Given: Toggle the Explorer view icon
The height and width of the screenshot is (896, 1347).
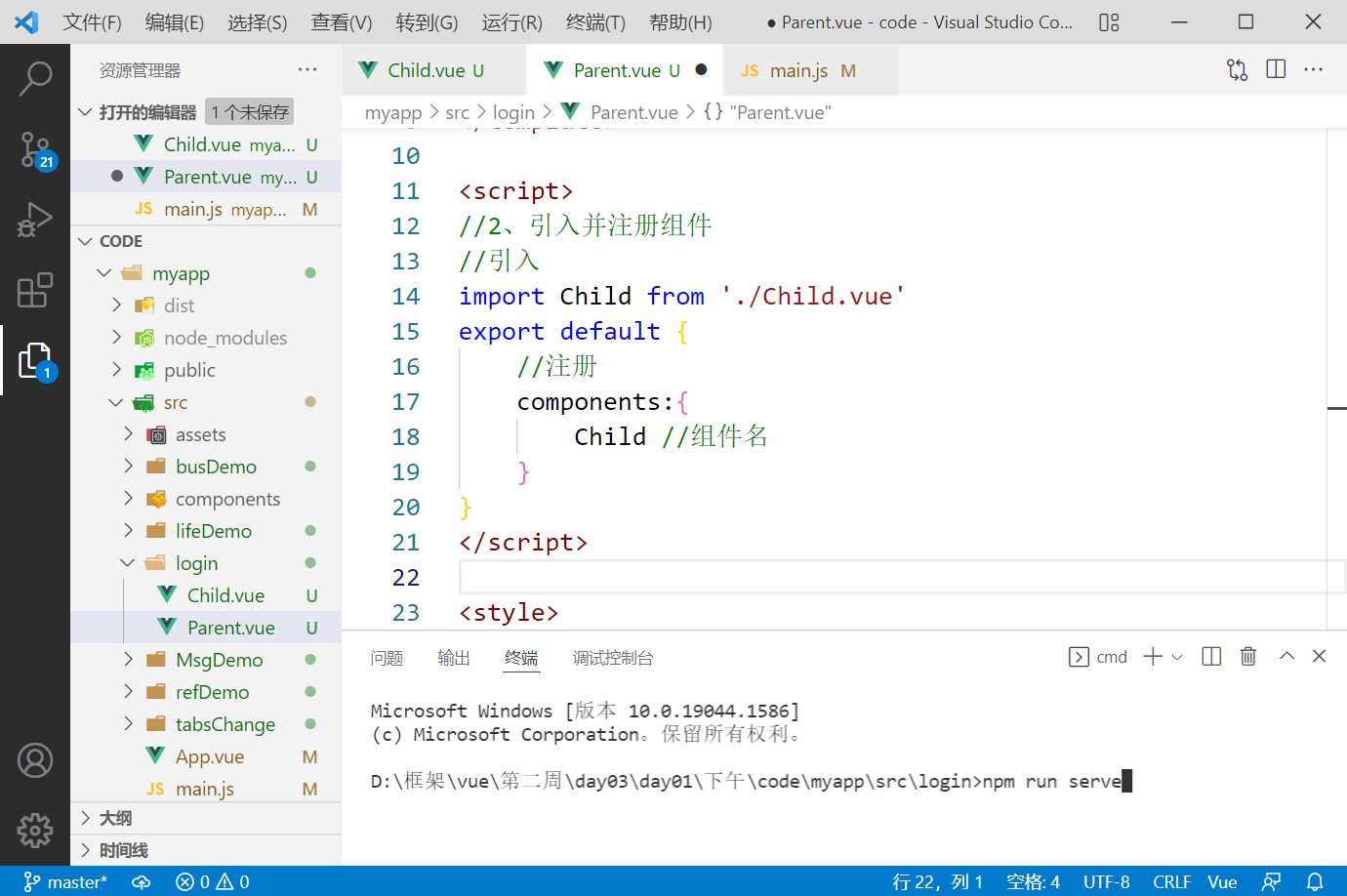Looking at the screenshot, I should point(35,361).
